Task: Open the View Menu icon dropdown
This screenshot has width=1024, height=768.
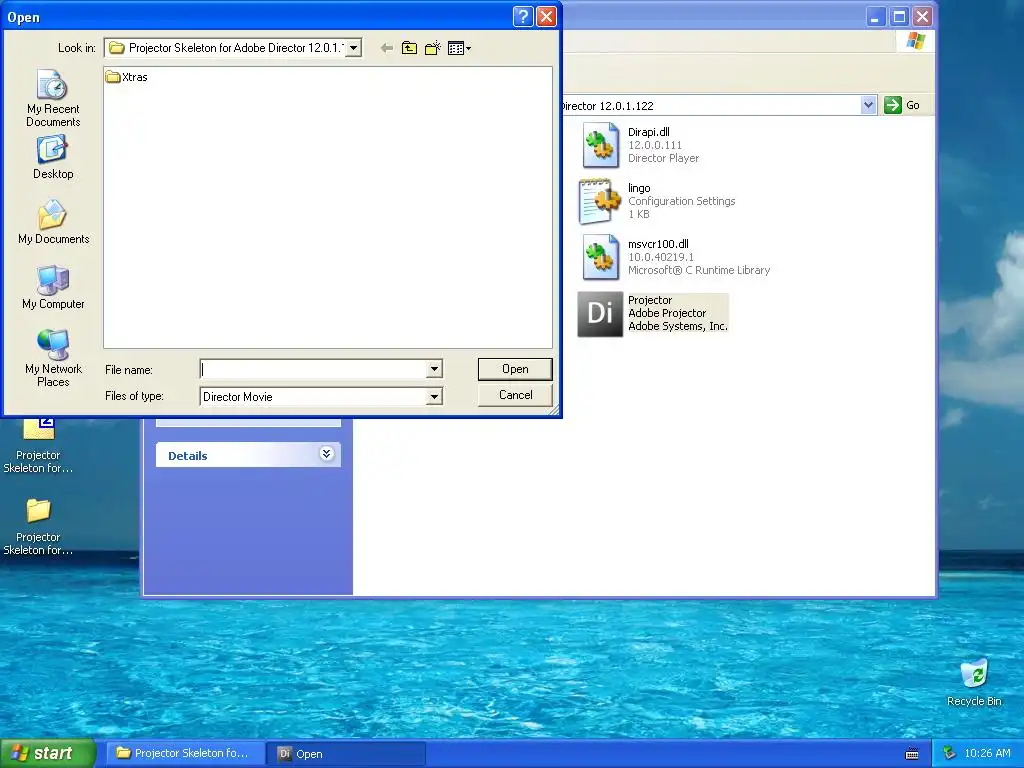Action: [459, 48]
